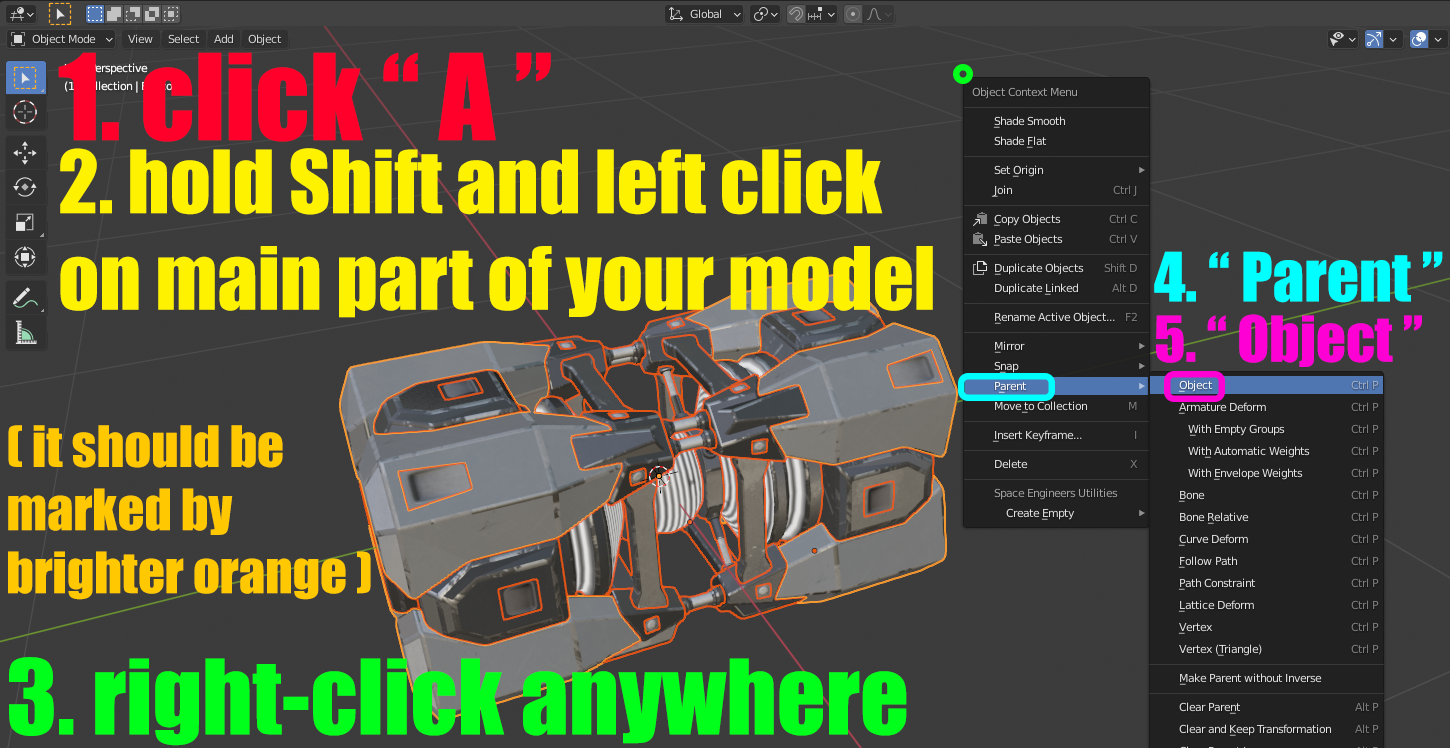Image resolution: width=1450 pixels, height=748 pixels.
Task: Activate the 3D Cursor tool
Action: [26, 113]
